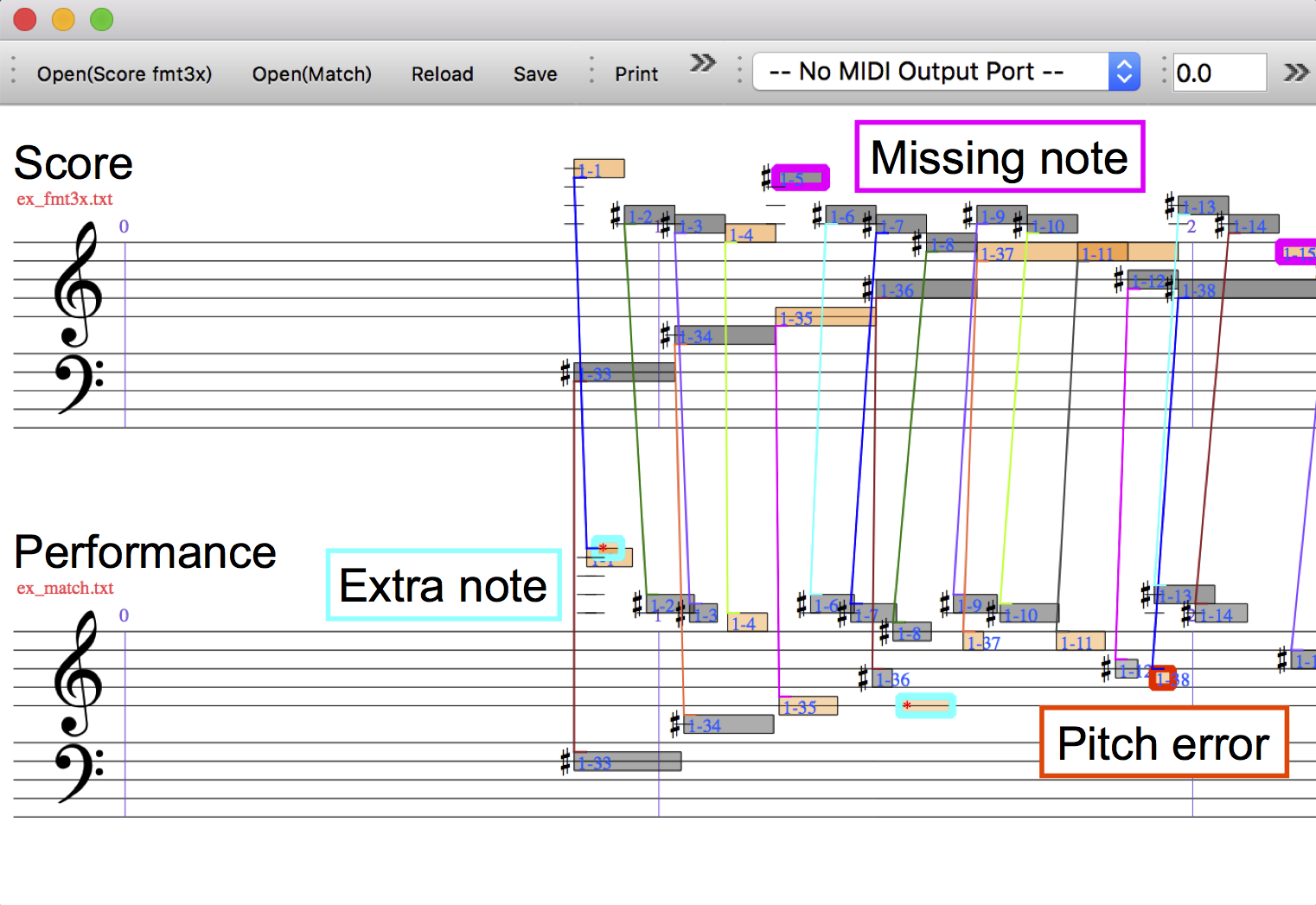The height and width of the screenshot is (905, 1316).
Task: Expand toolbar overflow chevron next to Print
Action: coord(703,62)
